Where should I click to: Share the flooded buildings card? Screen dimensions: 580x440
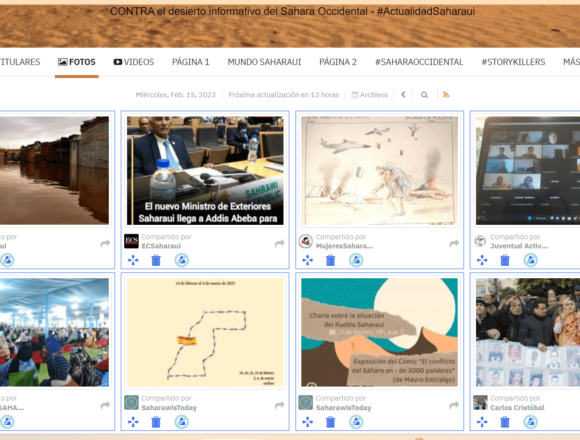click(105, 244)
